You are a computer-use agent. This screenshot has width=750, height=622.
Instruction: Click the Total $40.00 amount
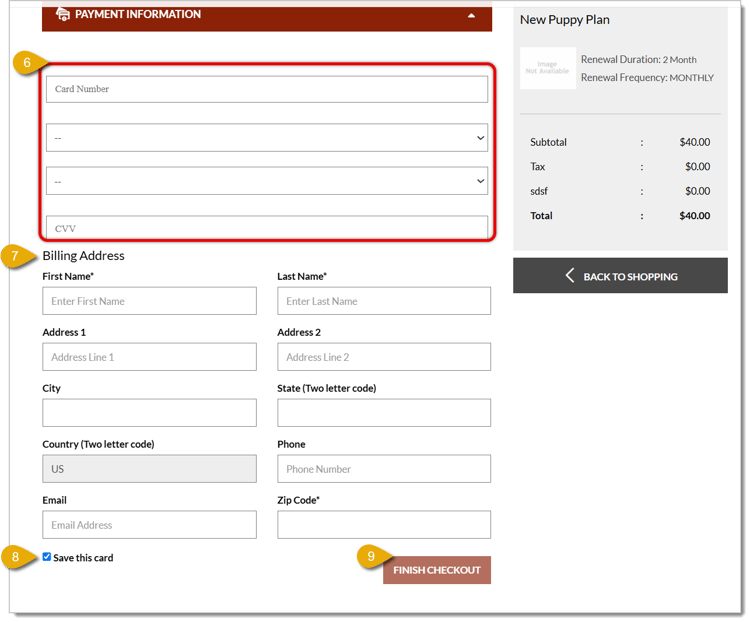coord(695,216)
